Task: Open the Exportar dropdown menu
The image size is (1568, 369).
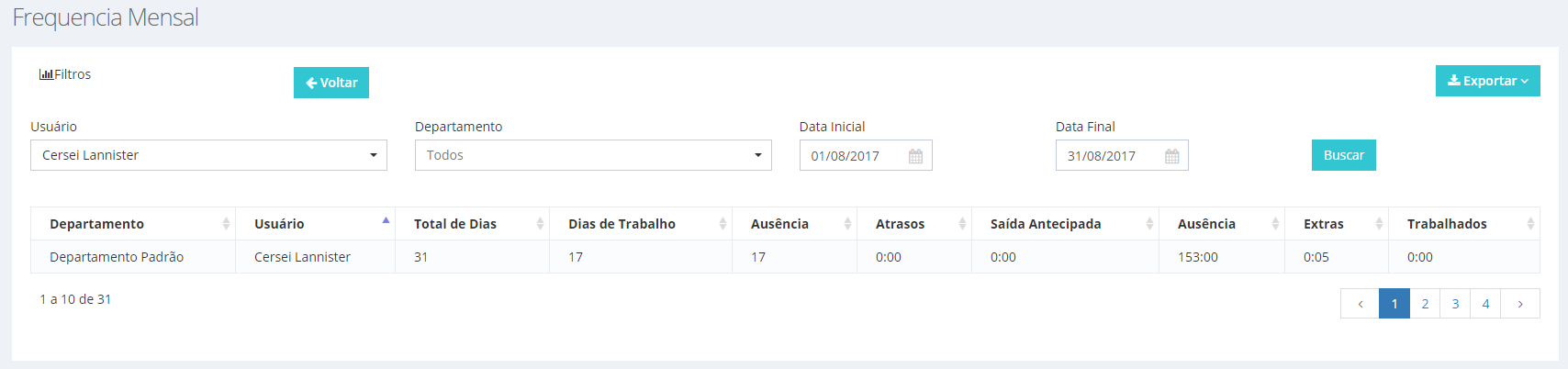Action: pyautogui.click(x=1488, y=81)
